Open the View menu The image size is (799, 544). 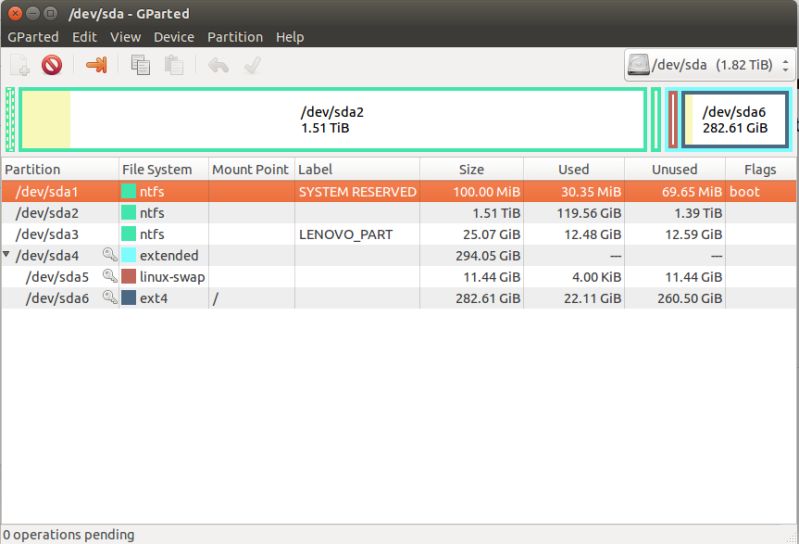tap(125, 37)
